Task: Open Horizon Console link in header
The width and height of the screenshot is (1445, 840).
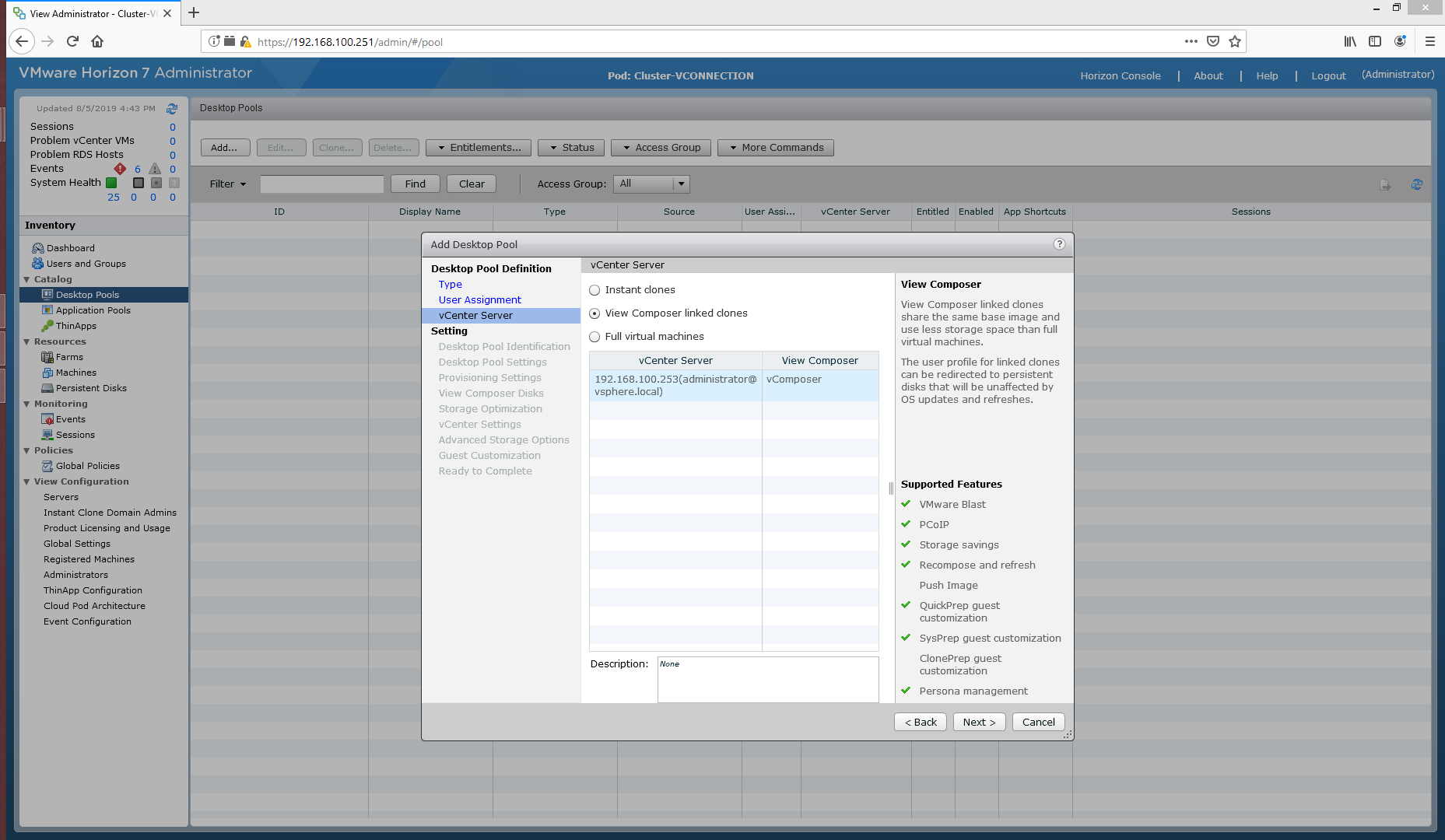Action: [1120, 75]
